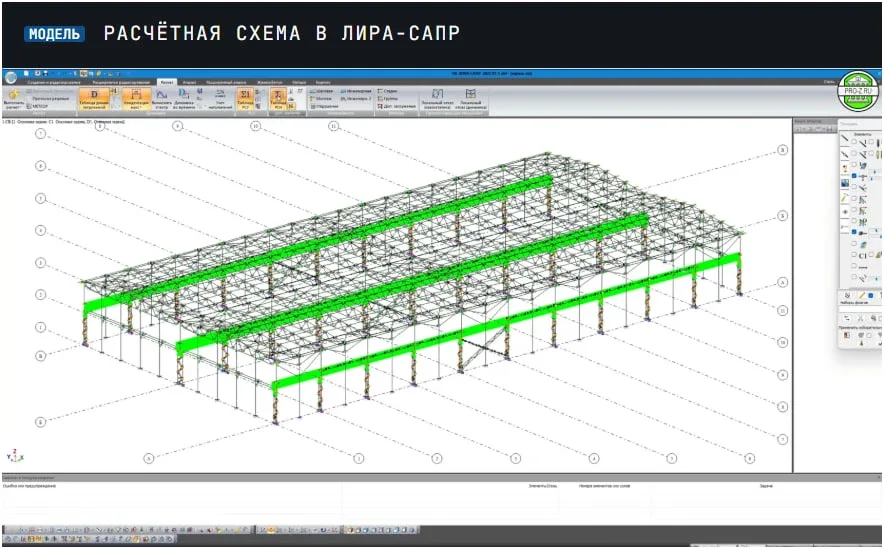Close the errors and warnings bottom panel

click(x=878, y=477)
